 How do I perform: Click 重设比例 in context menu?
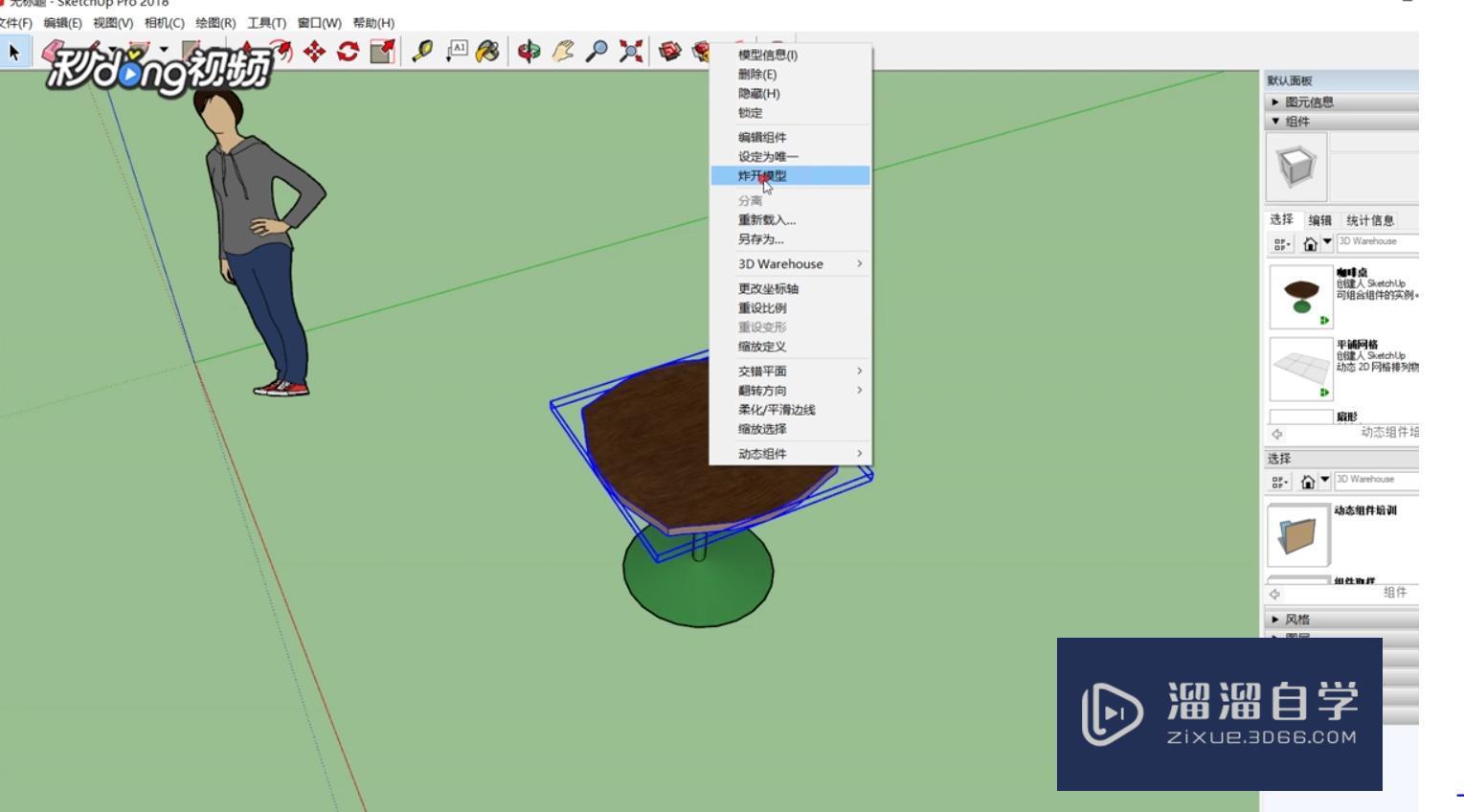pyautogui.click(x=790, y=308)
